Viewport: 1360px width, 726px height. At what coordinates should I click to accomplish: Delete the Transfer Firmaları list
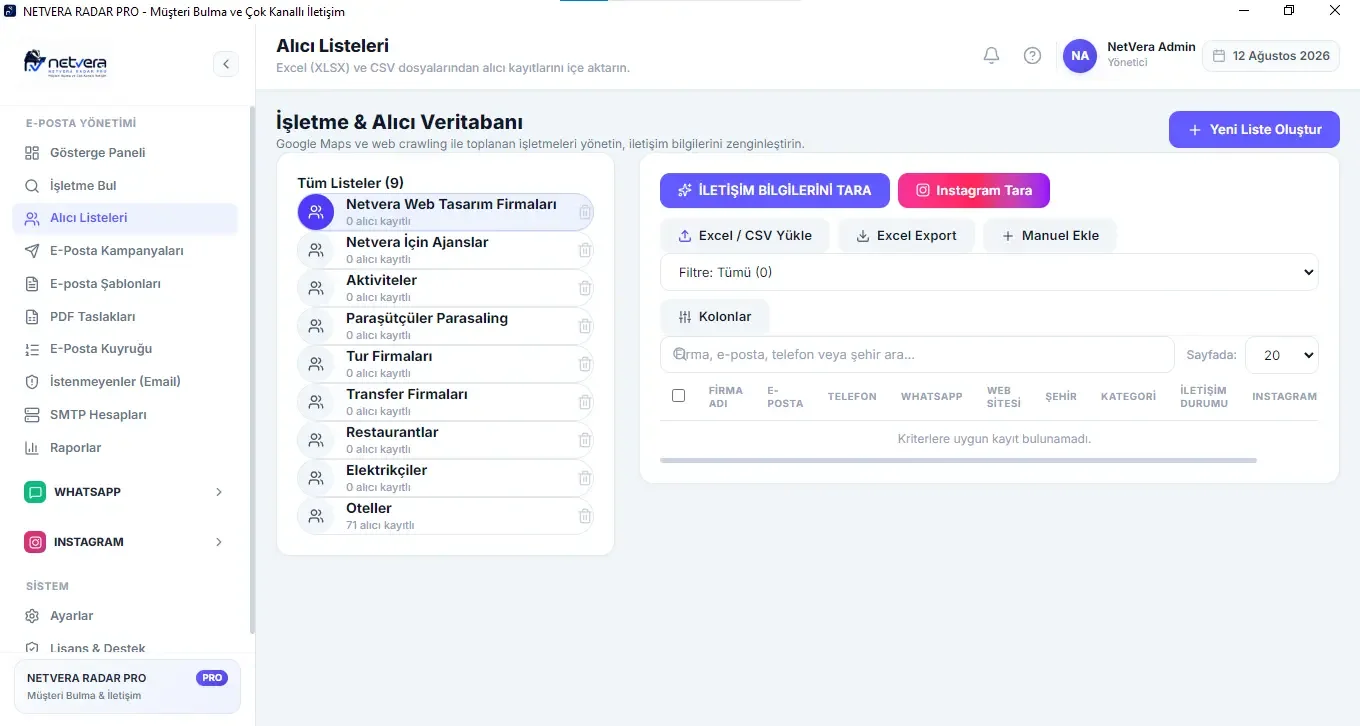[585, 402]
